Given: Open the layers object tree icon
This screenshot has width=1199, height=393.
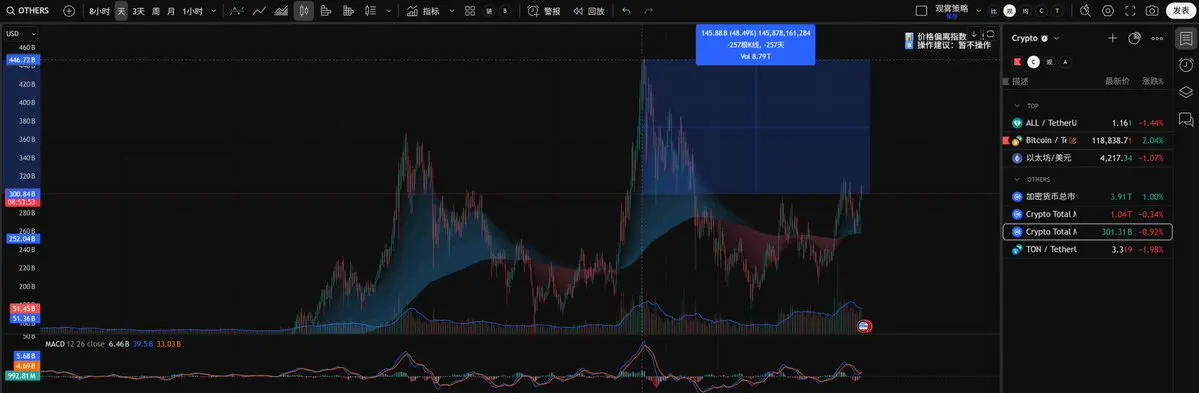Looking at the screenshot, I should coord(1186,92).
